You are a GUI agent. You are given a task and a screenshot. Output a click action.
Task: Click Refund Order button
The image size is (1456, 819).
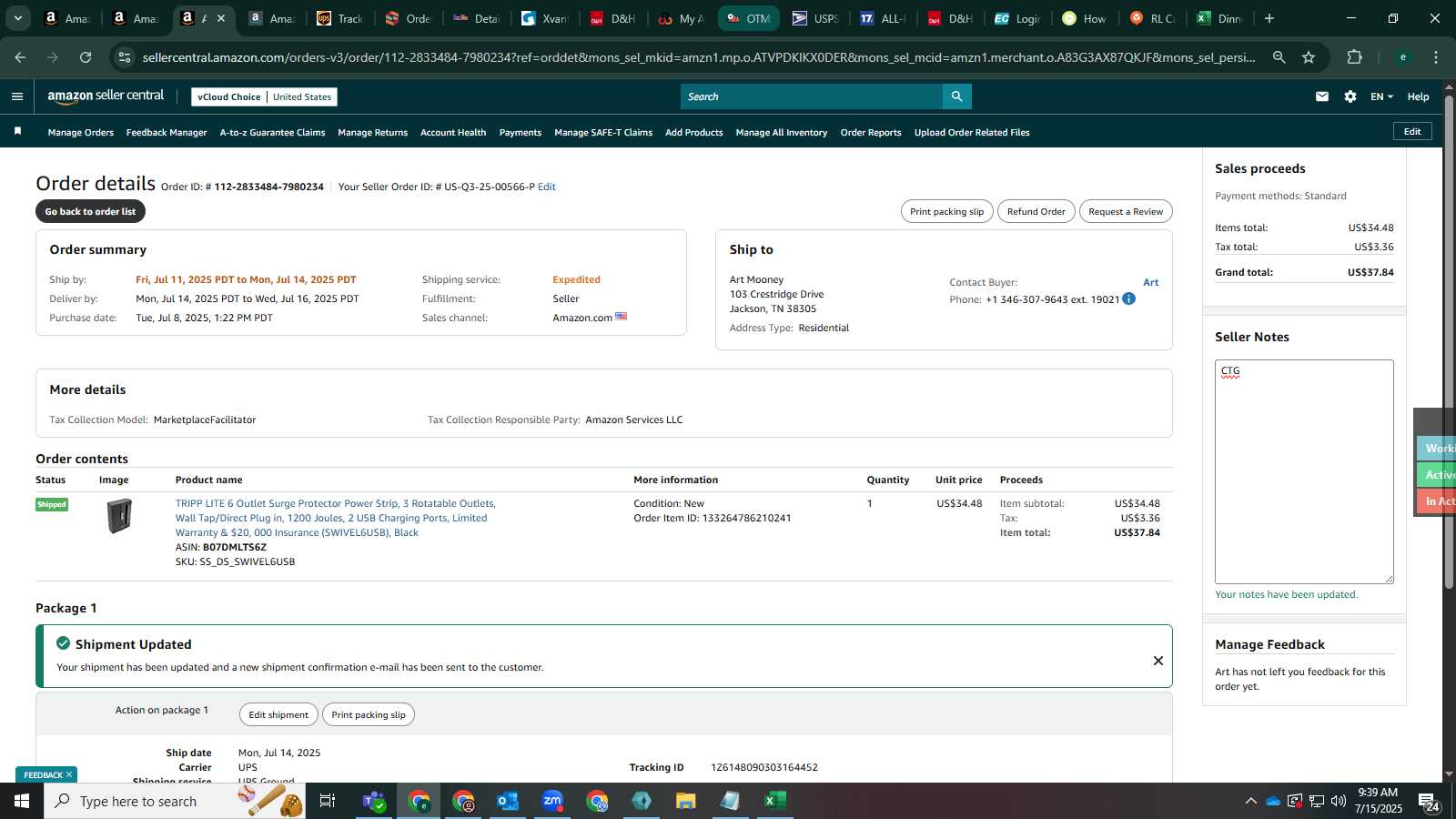(1036, 211)
